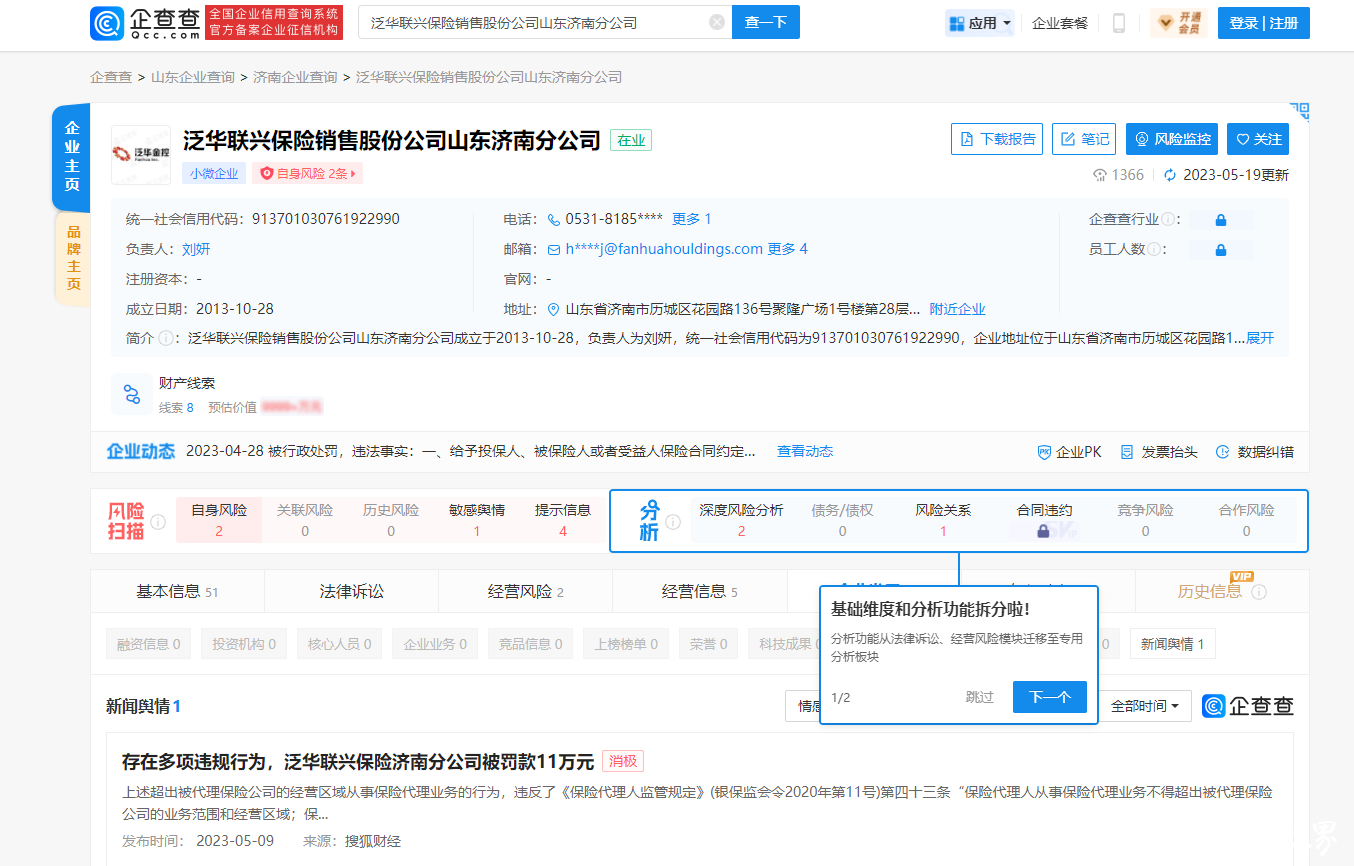Click the email envelope icon
Viewport: 1354px width, 866px height.
coord(554,249)
